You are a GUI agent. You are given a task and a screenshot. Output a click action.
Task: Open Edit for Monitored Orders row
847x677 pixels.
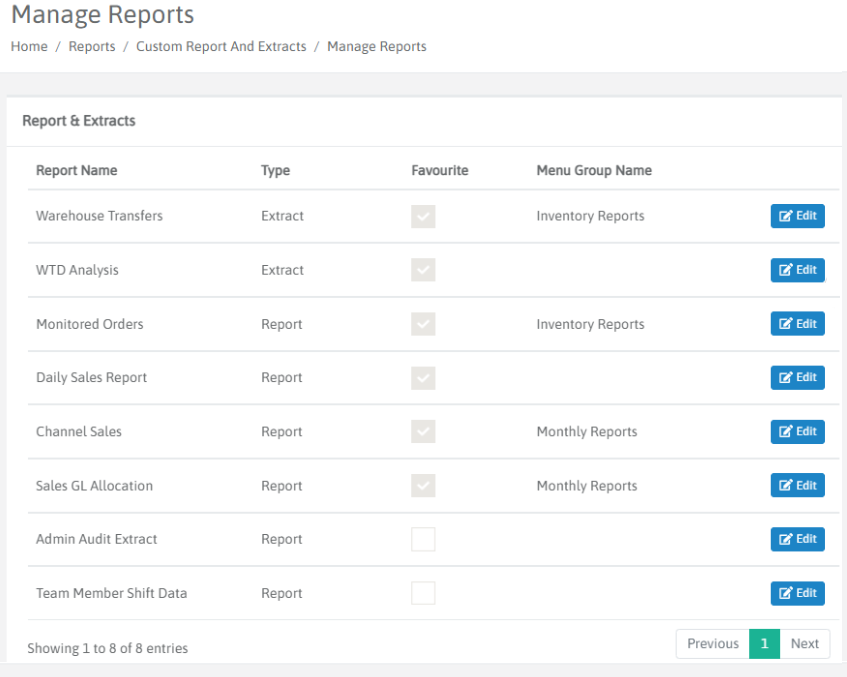(x=797, y=324)
